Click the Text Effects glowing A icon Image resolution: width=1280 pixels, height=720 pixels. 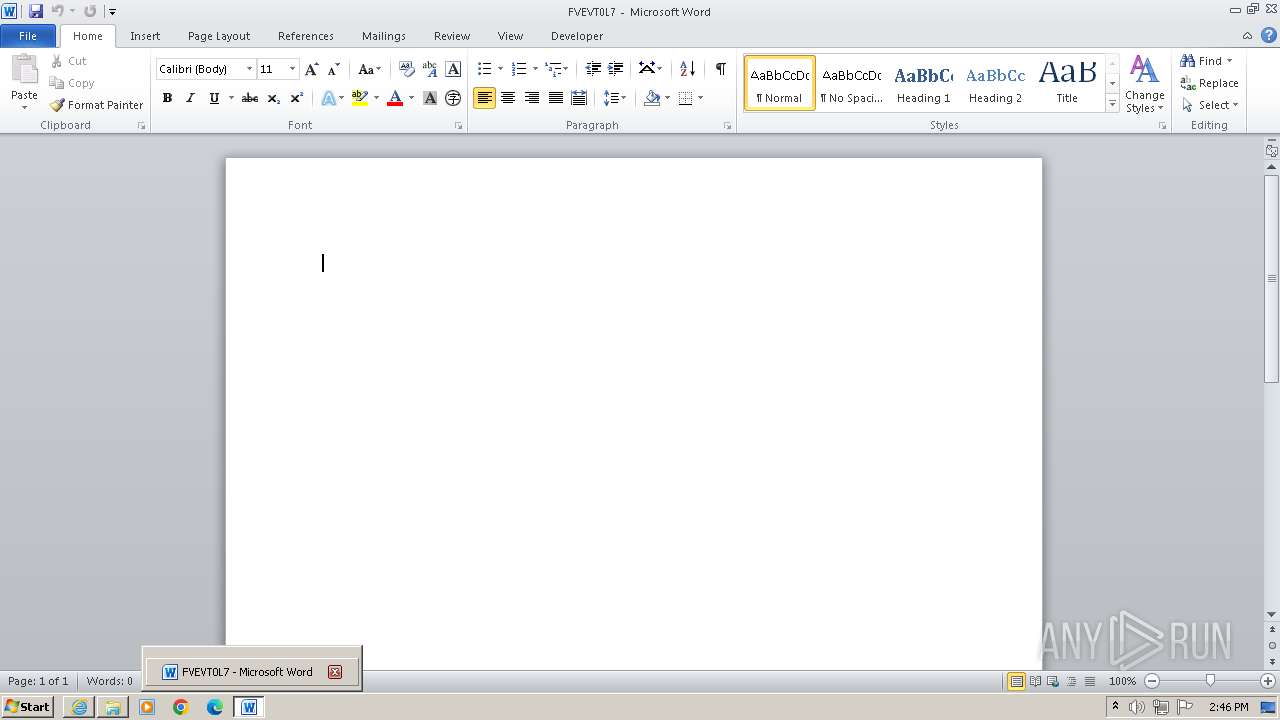click(x=328, y=98)
